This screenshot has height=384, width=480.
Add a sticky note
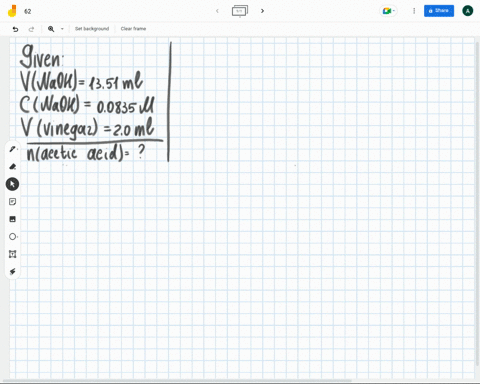[13, 202]
